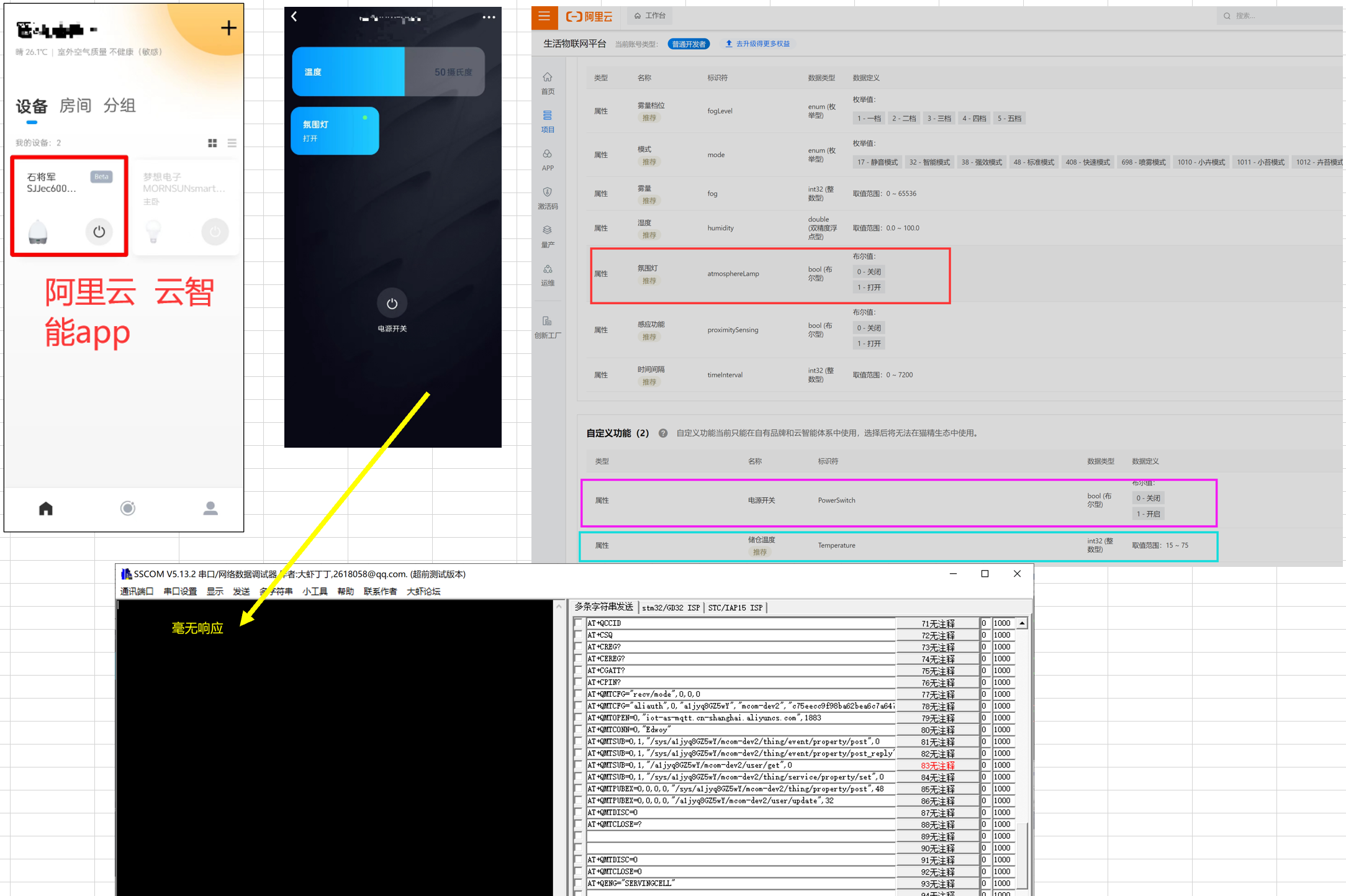Open SSCOM 联系作者 menu
Viewport: 1346px width, 896px height.
pyautogui.click(x=380, y=591)
